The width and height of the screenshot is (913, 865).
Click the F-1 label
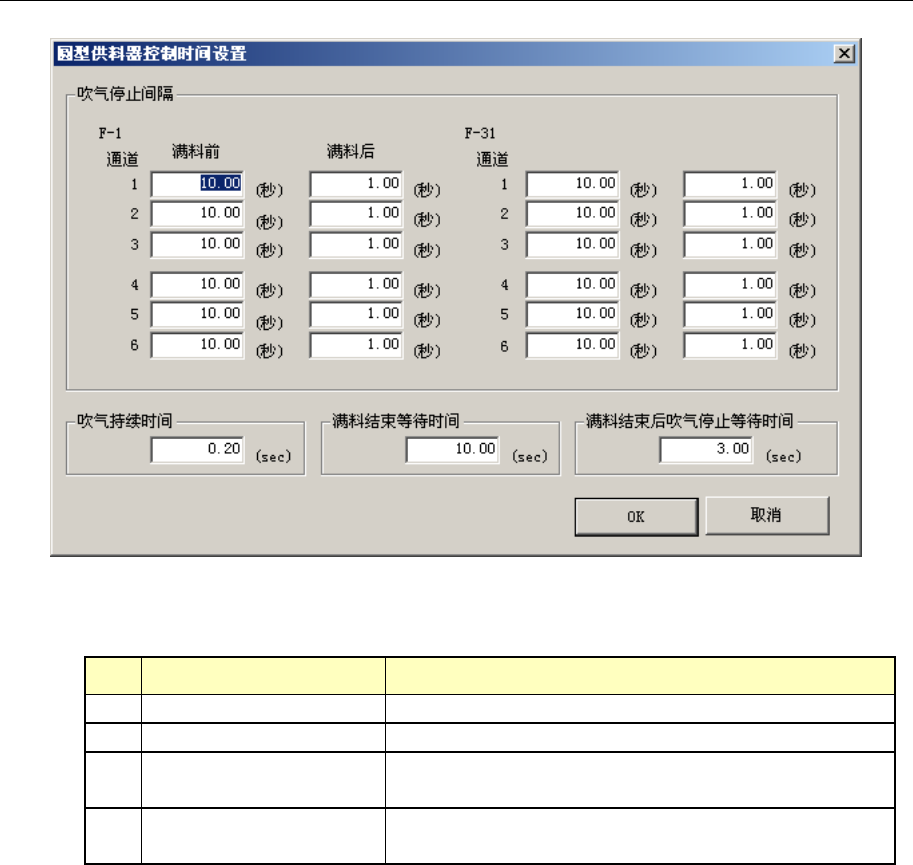(x=110, y=133)
